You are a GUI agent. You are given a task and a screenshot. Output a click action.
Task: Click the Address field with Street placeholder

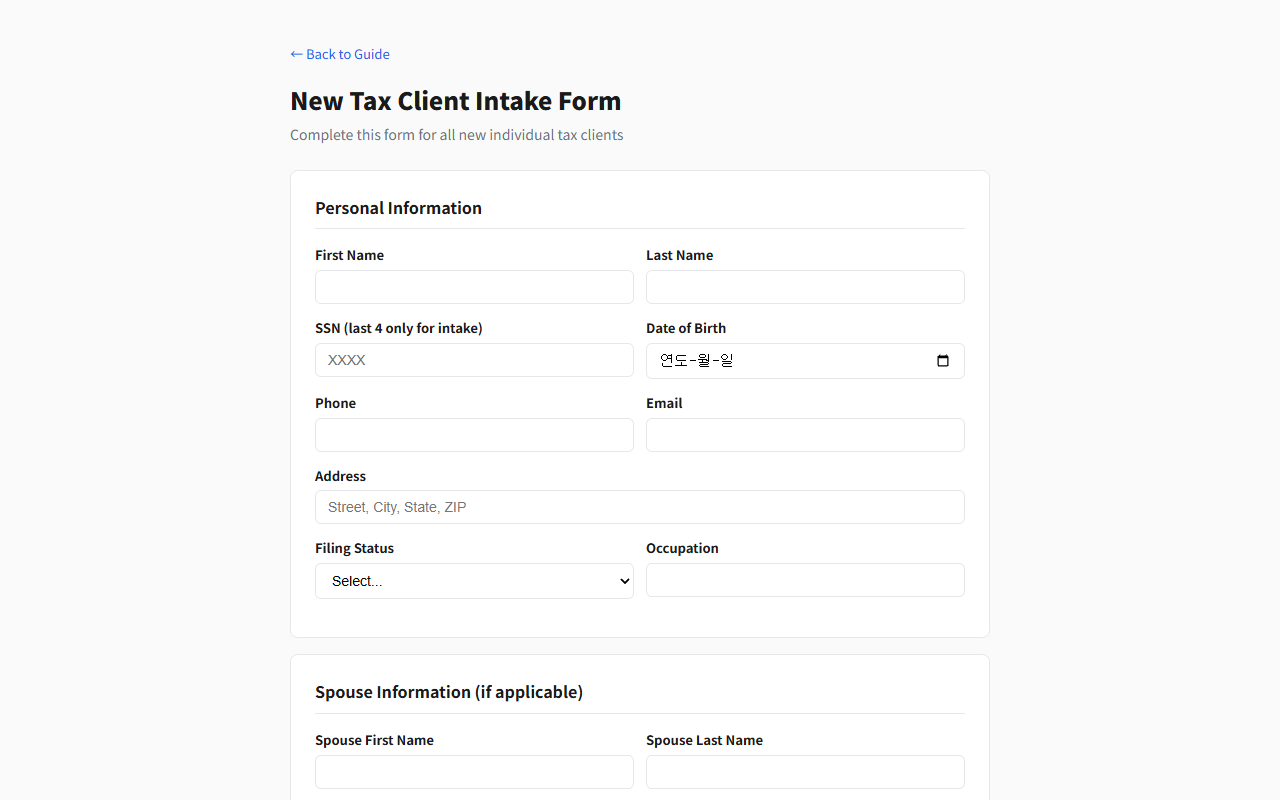tap(639, 507)
